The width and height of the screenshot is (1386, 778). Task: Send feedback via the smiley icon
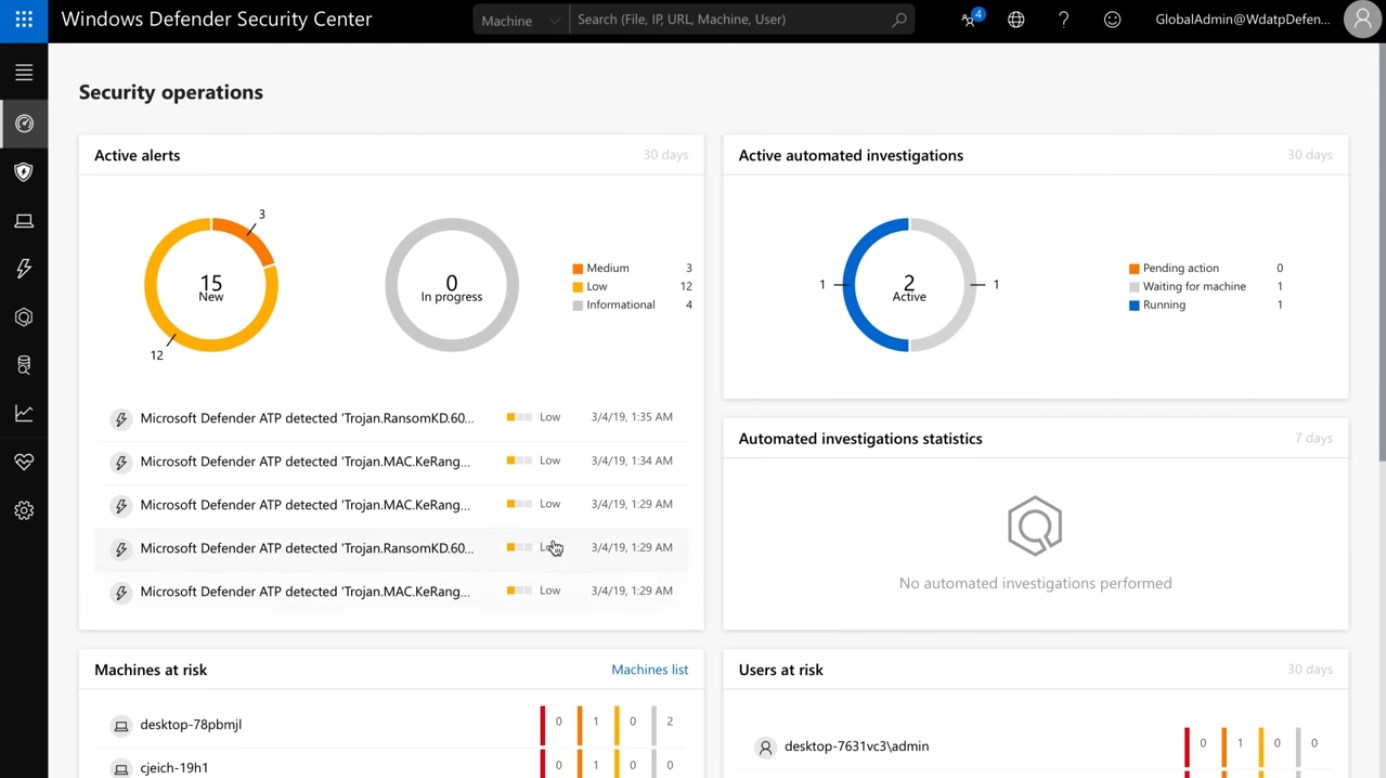tap(1112, 19)
